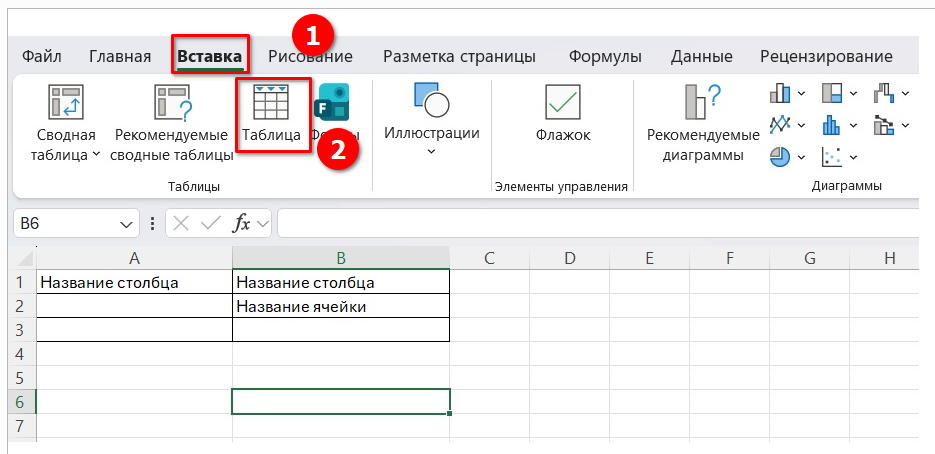Screen dimensions: 935x454
Task: Click the cancel (X) formula button
Action: (181, 224)
